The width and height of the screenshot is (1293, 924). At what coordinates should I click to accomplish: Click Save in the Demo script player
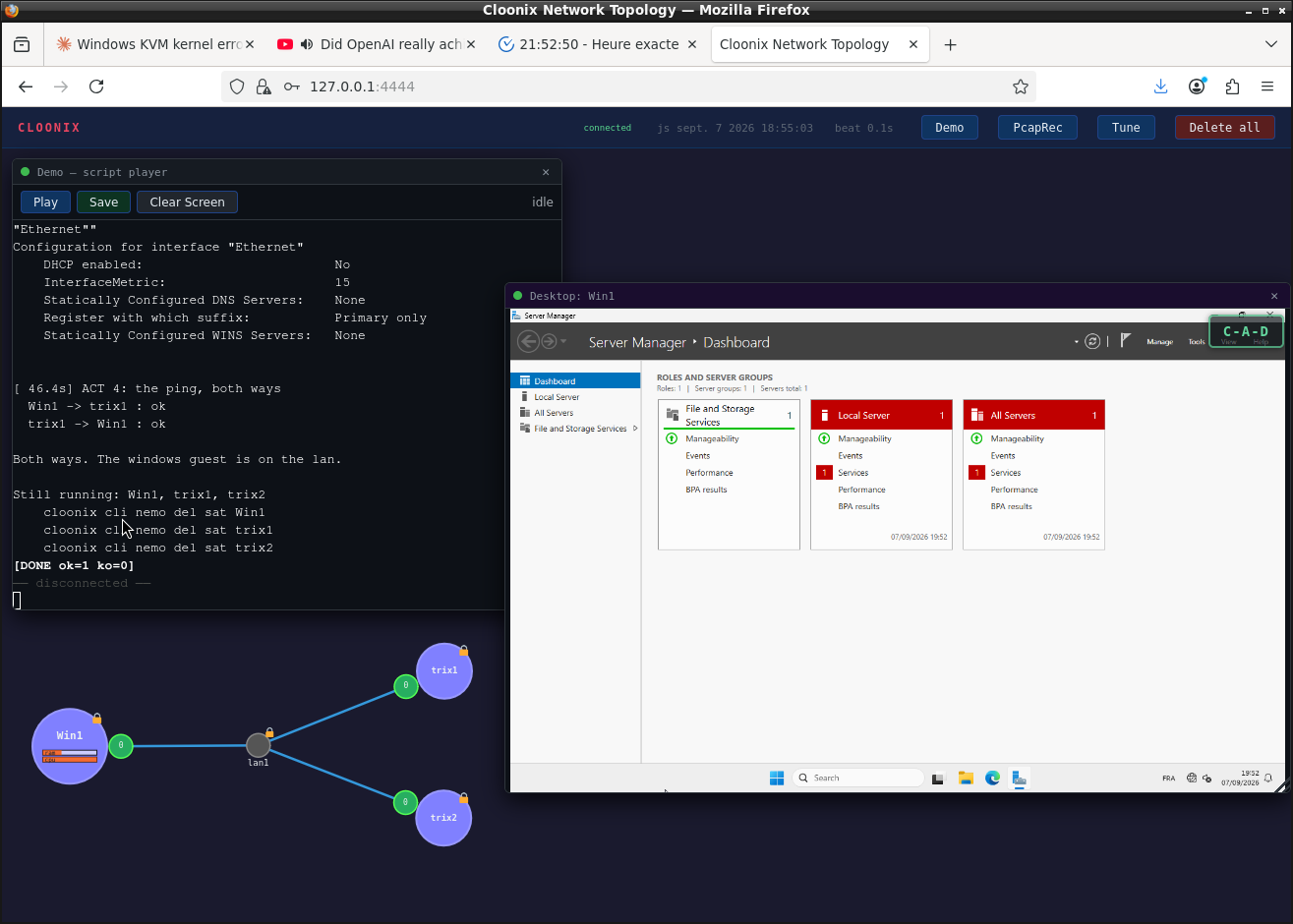click(103, 202)
